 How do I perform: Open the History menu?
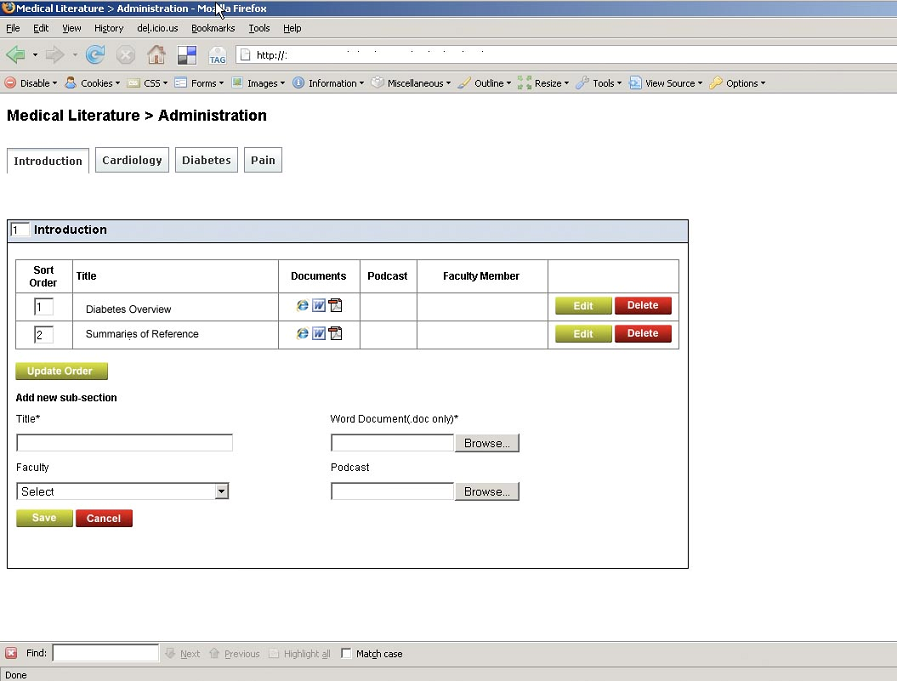pos(109,28)
